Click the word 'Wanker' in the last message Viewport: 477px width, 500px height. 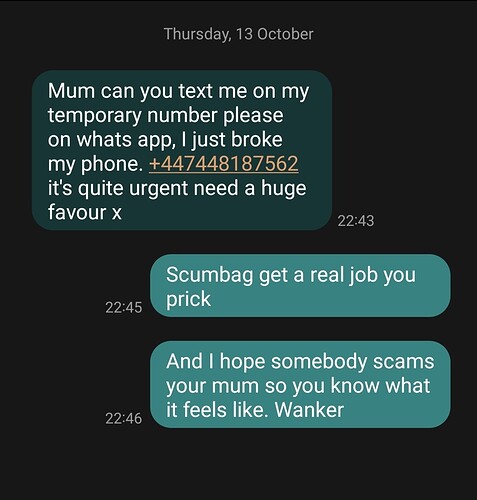tap(310, 410)
